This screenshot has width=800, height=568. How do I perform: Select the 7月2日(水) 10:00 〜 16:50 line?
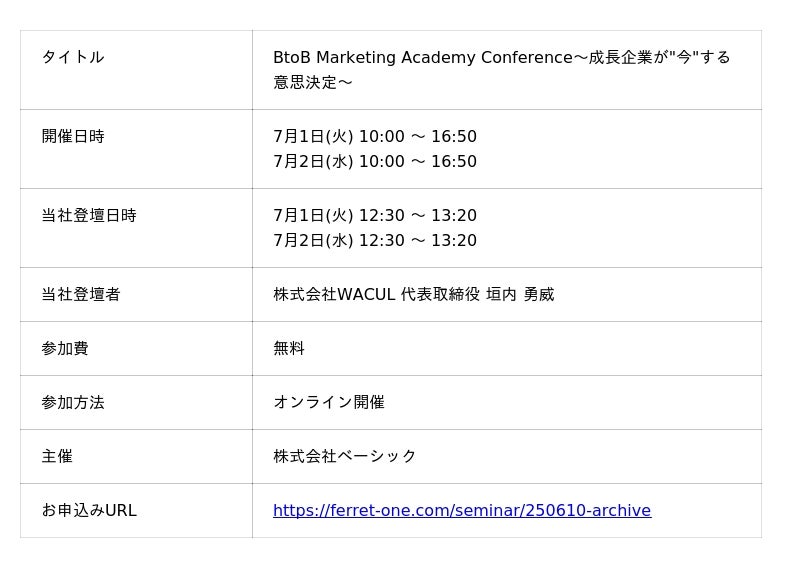click(375, 162)
